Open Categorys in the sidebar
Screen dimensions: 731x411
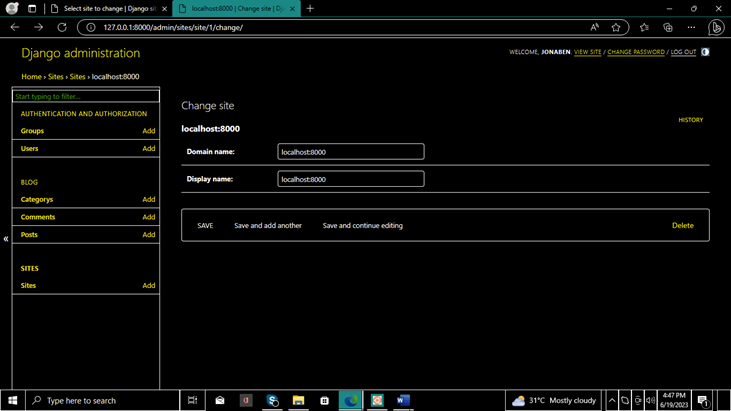click(37, 199)
